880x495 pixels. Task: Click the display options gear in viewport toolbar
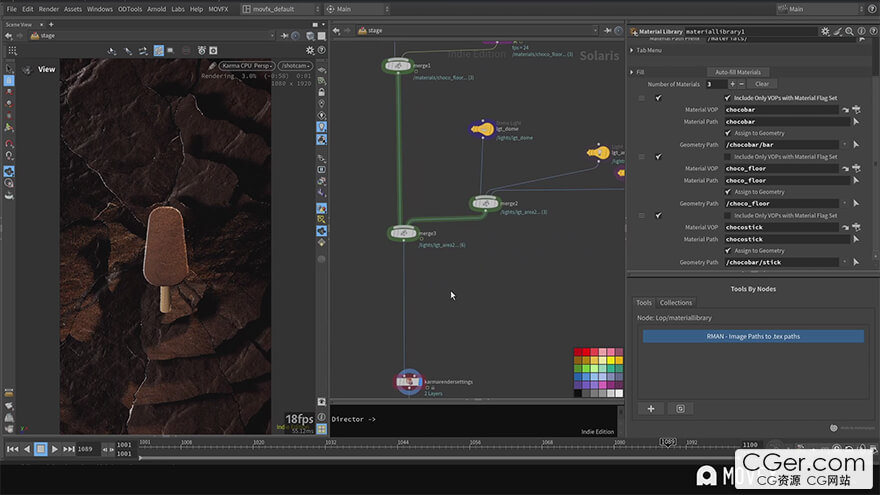click(x=310, y=51)
